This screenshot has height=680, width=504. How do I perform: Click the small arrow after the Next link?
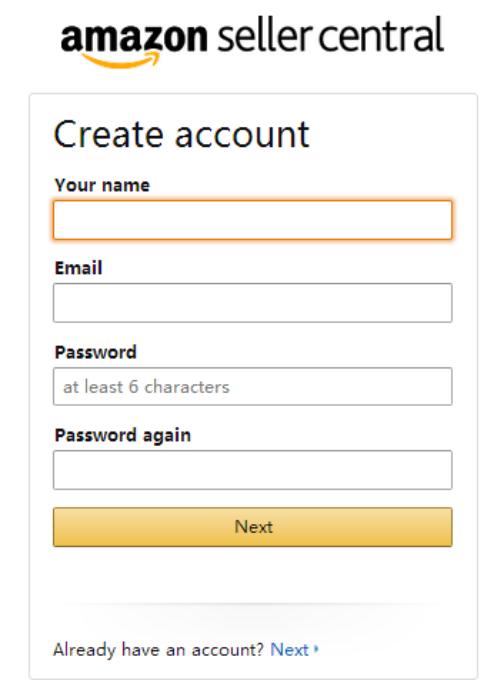click(x=316, y=649)
